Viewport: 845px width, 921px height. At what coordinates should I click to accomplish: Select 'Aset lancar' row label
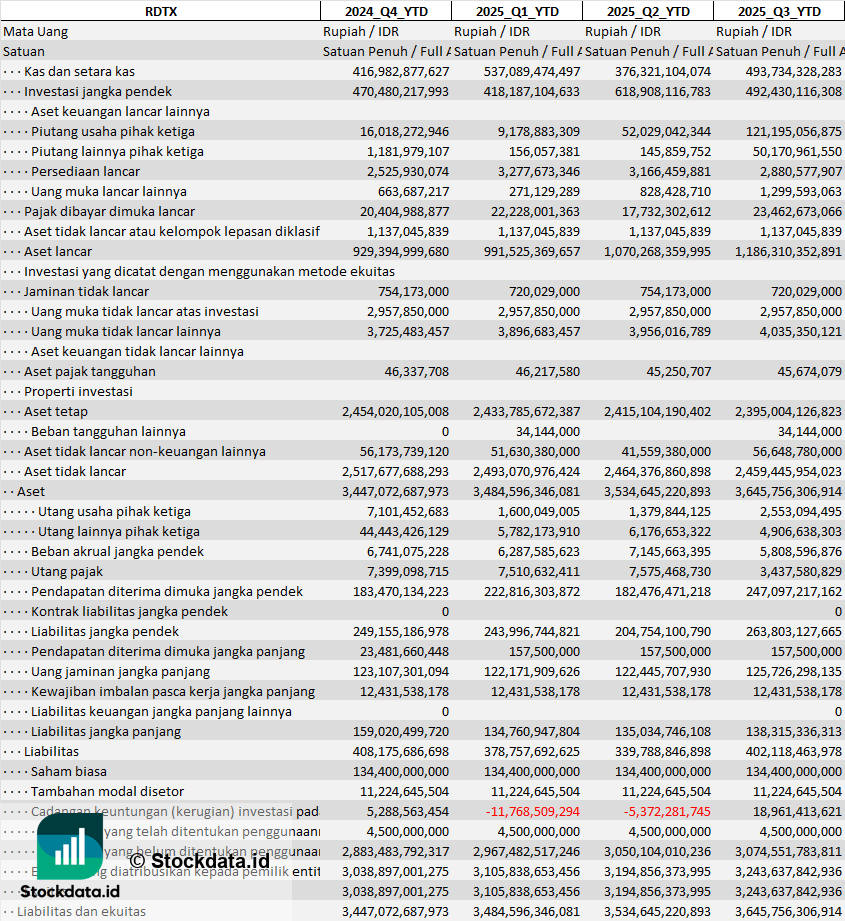coord(58,251)
